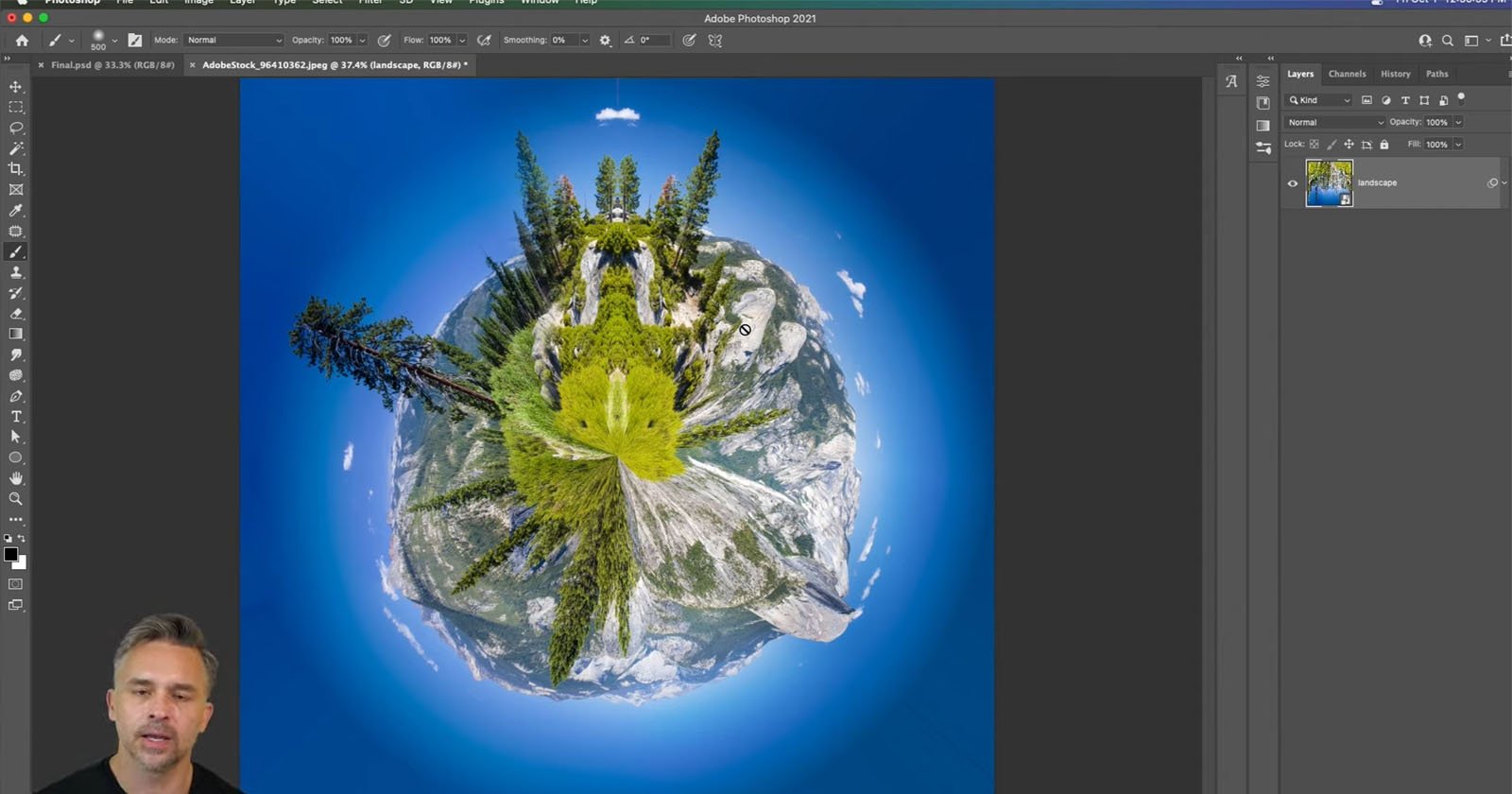1512x794 pixels.
Task: Open the Adjustments panel icon
Action: tap(1263, 147)
